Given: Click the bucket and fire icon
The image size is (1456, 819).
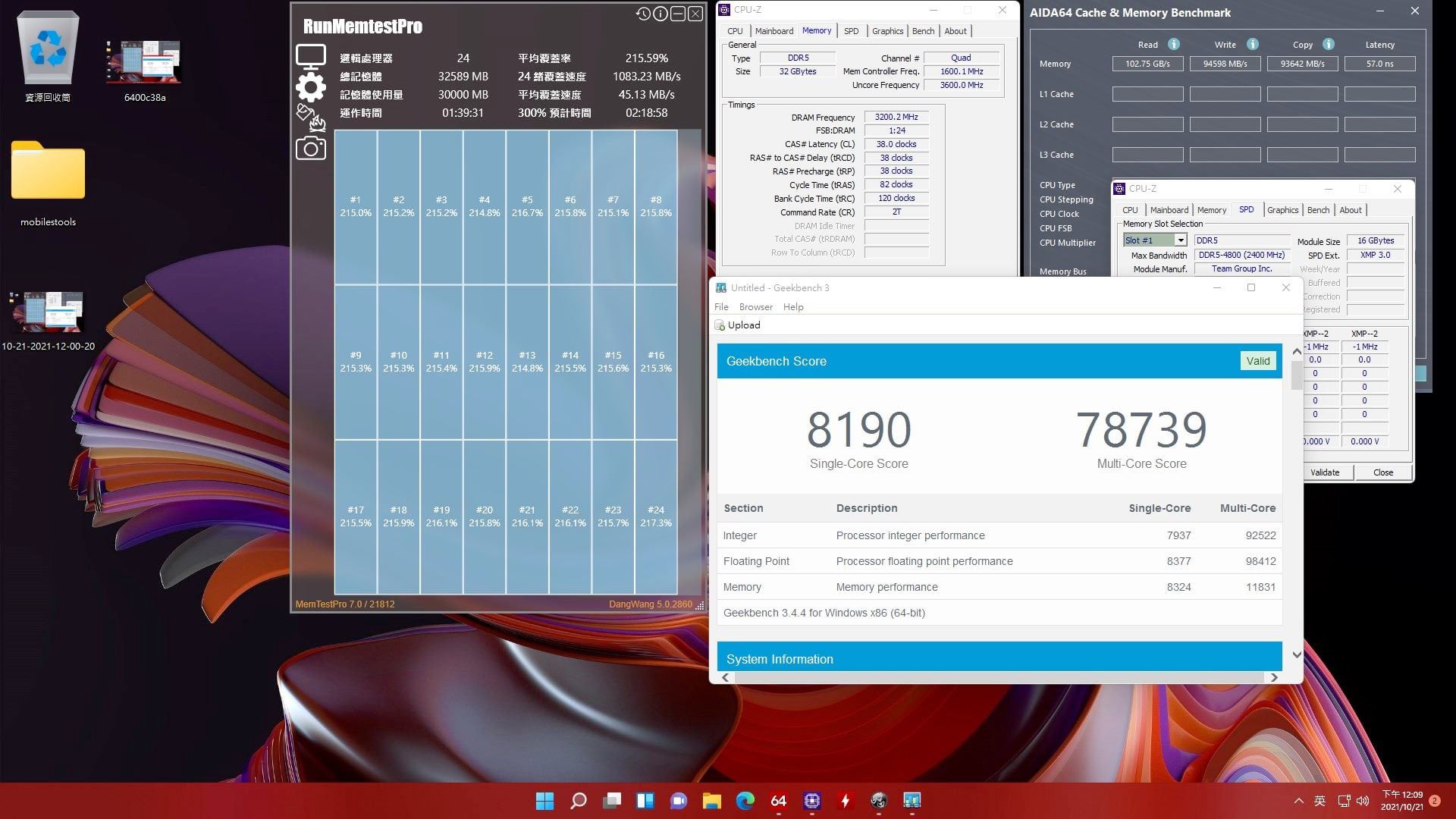Looking at the screenshot, I should point(311,118).
